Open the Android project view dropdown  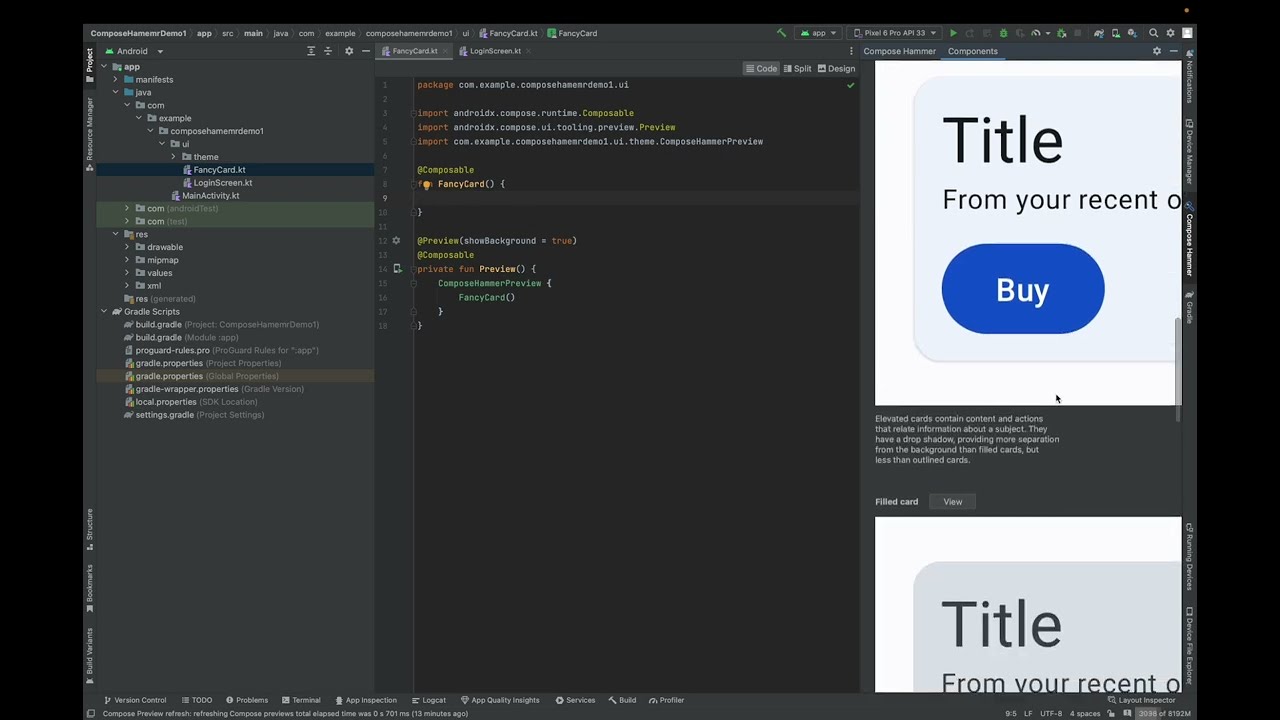[132, 51]
